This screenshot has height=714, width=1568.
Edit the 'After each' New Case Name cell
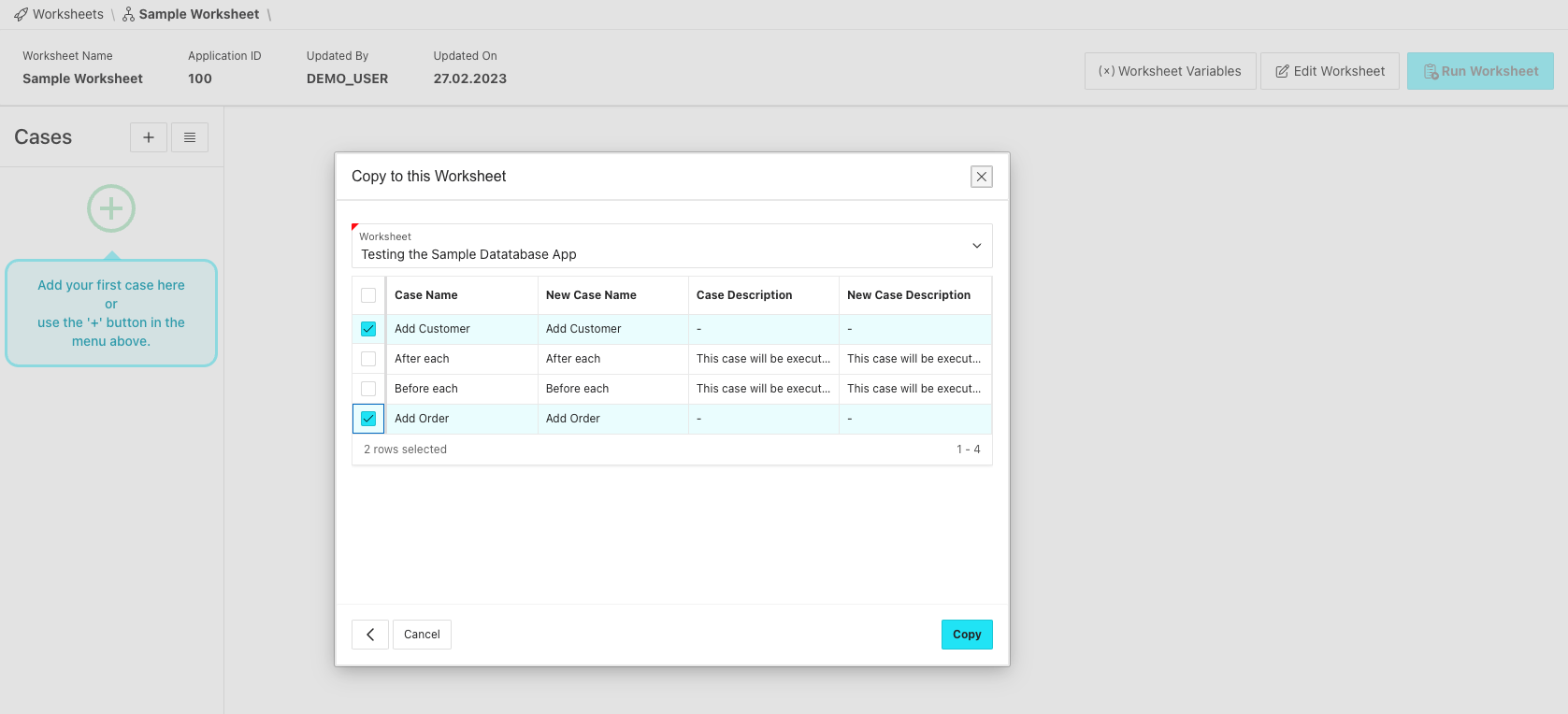point(613,359)
